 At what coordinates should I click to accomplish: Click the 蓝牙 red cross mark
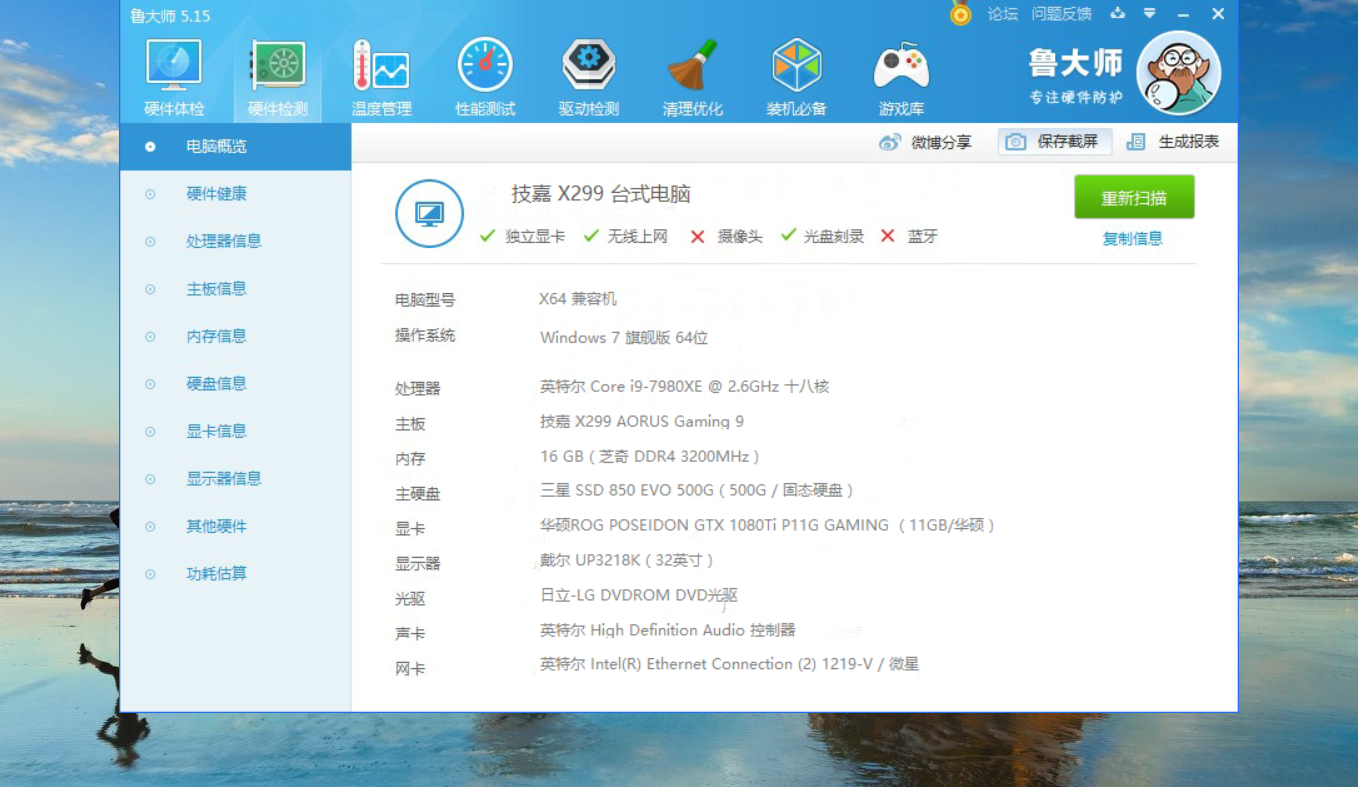[888, 236]
